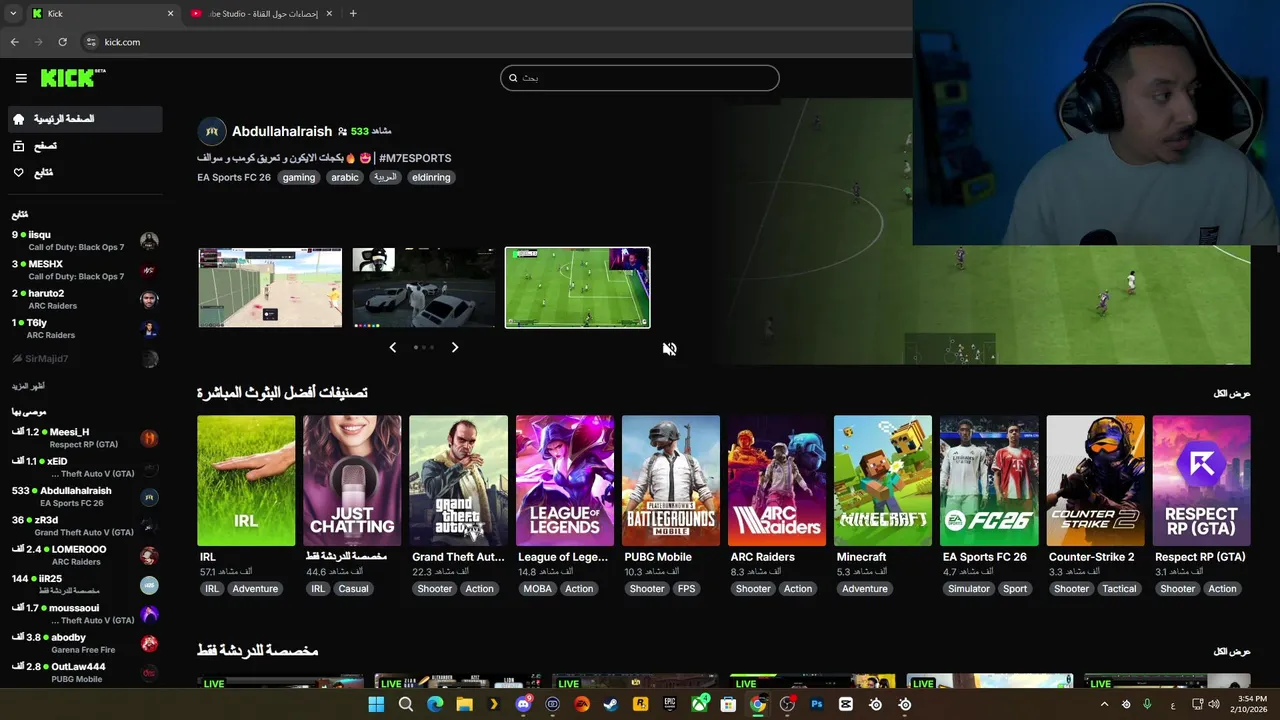Click the search input field
This screenshot has height=720, width=1280.
pyautogui.click(x=640, y=78)
